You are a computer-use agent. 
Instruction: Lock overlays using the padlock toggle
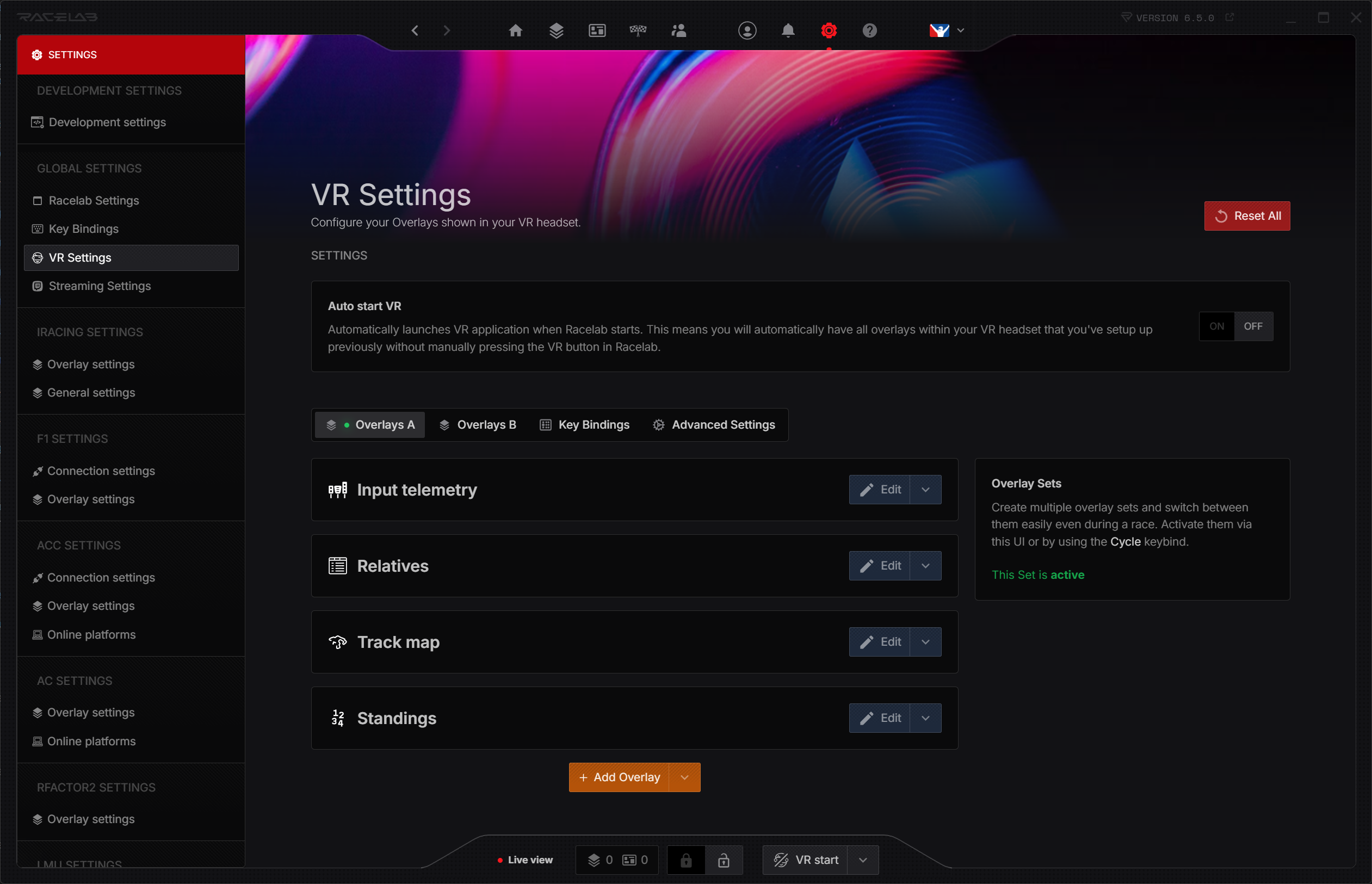point(685,860)
